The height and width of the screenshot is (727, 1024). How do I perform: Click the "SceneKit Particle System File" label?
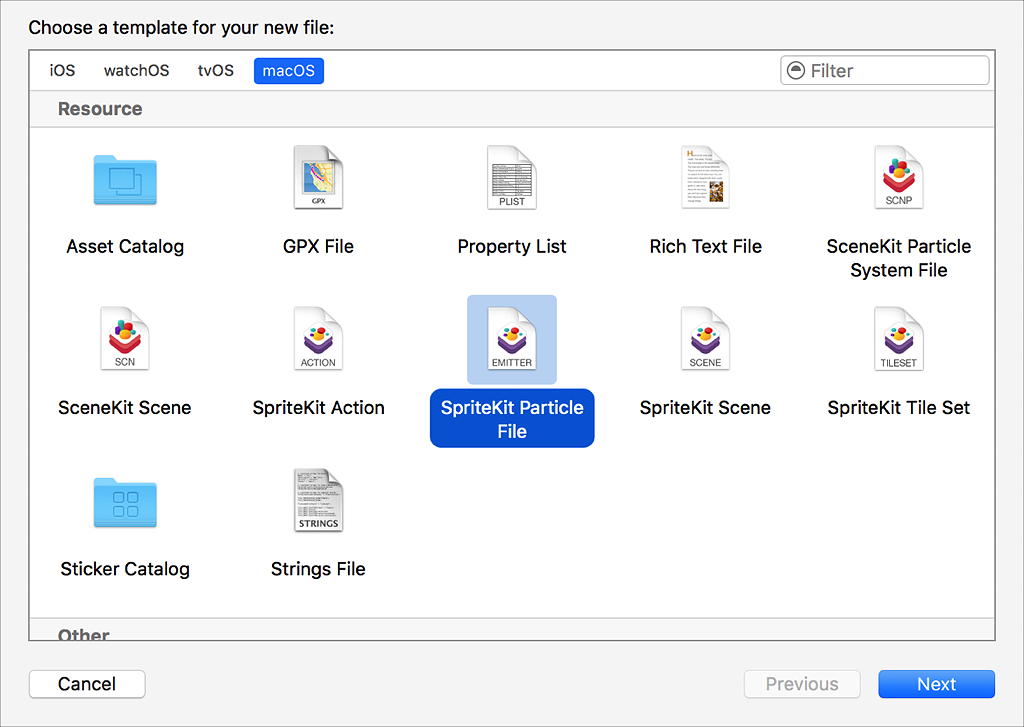[x=899, y=258]
